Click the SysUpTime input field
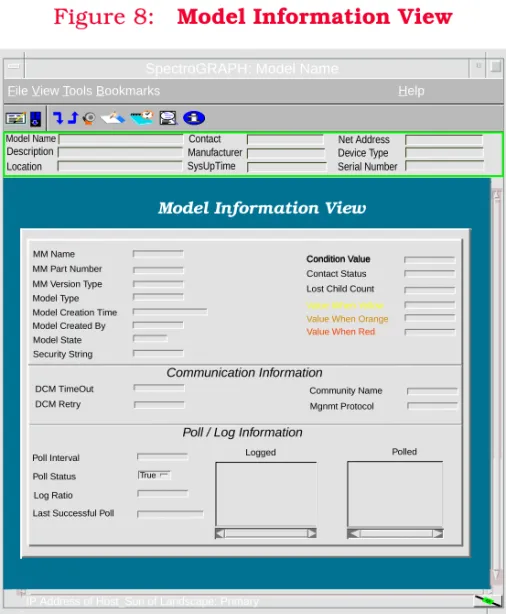Screen dimensions: 506x614 point(287,167)
